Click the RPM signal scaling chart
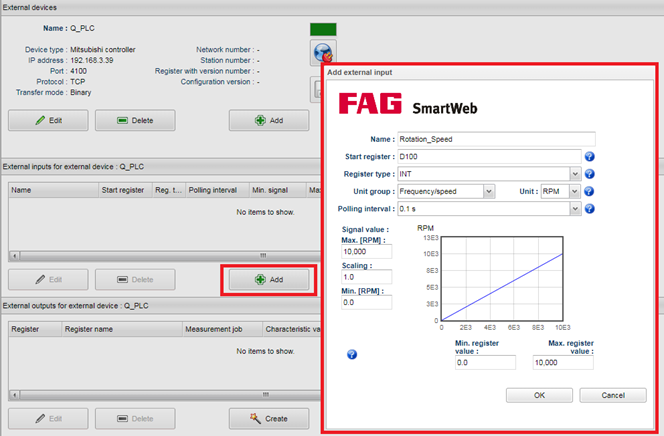The height and width of the screenshot is (436, 664). (x=502, y=279)
